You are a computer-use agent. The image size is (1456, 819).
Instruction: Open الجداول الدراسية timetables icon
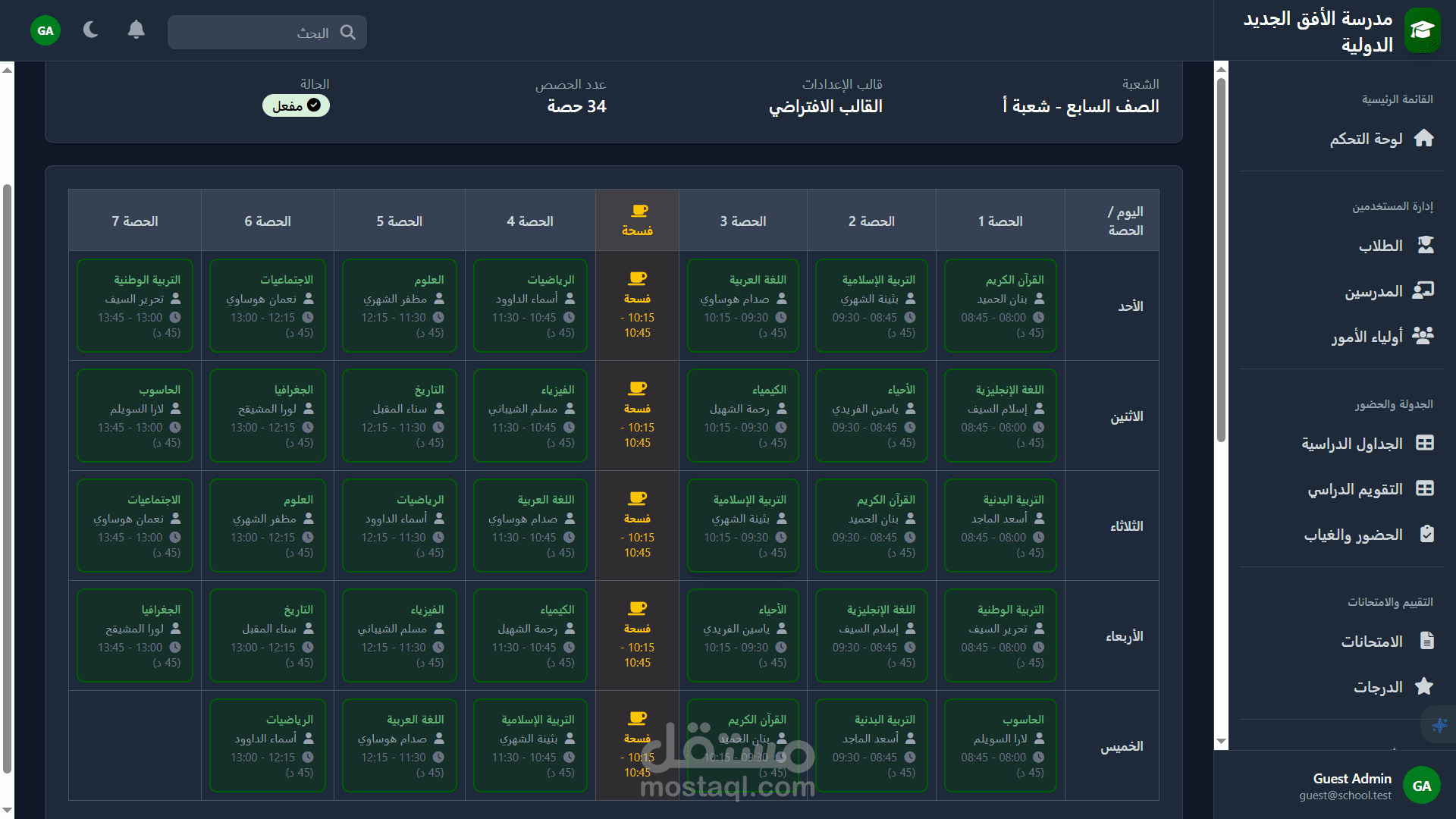(1424, 444)
